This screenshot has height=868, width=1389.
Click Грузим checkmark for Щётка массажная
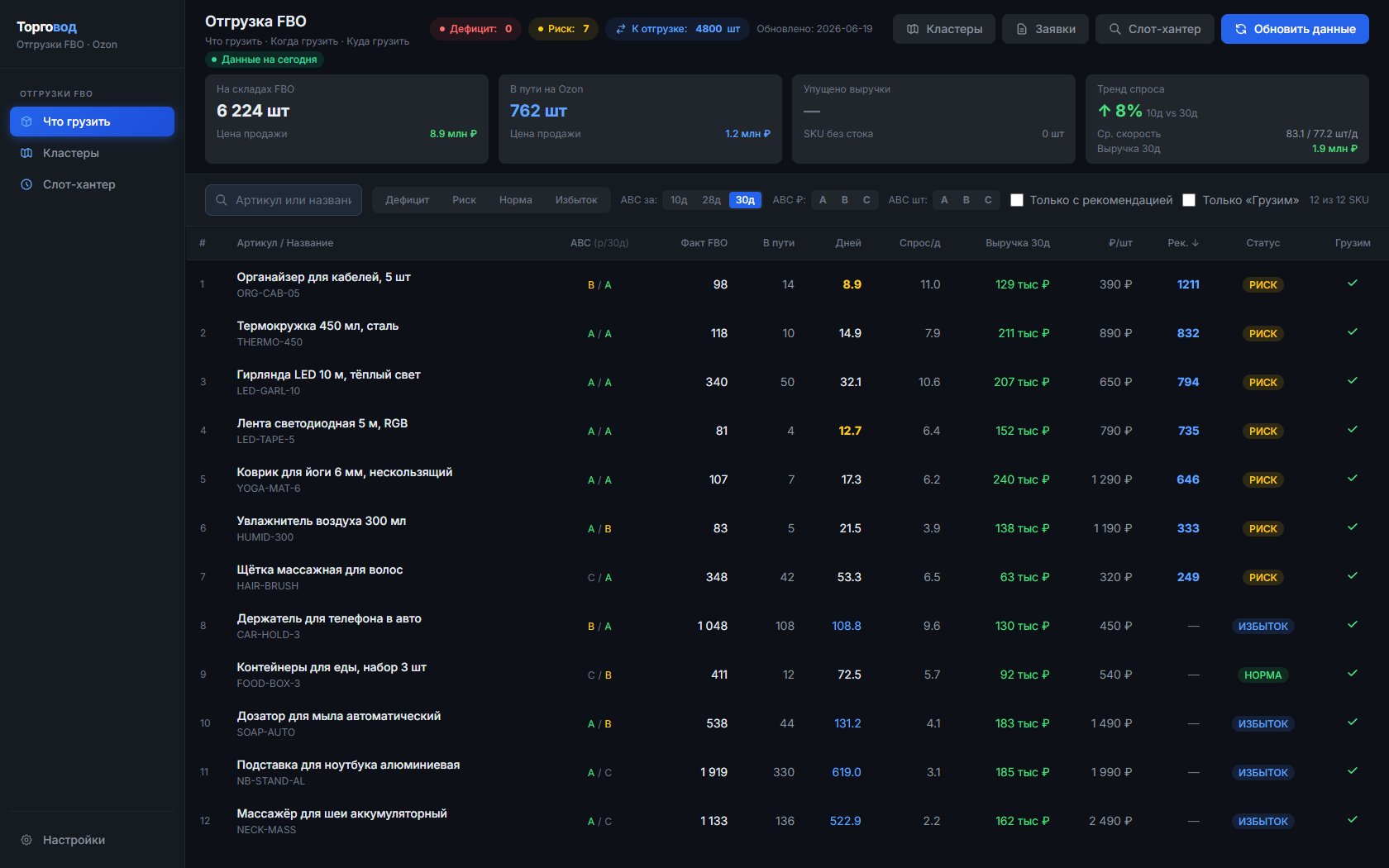pyautogui.click(x=1353, y=576)
